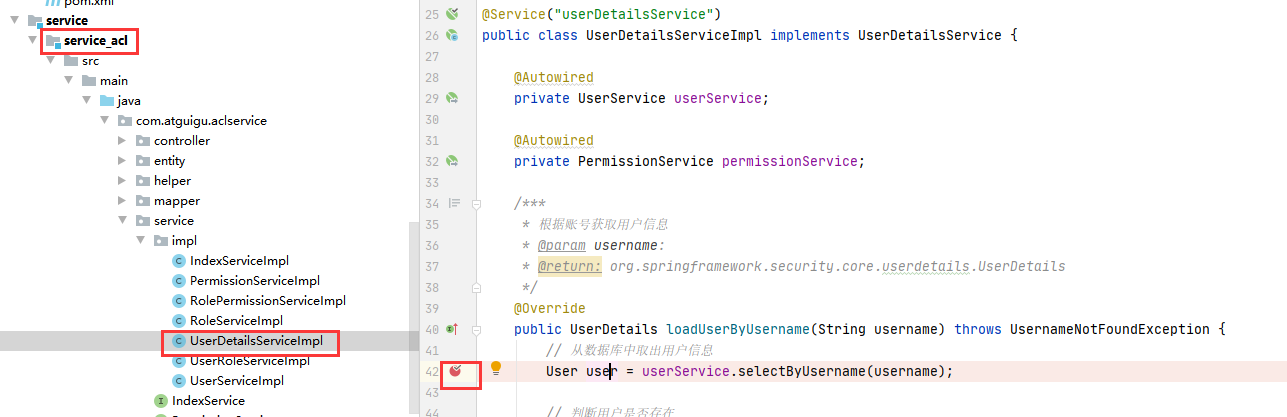The image size is (1287, 417).
Task: Click the class icon beside IndexServiceImpl
Action: coord(179,260)
